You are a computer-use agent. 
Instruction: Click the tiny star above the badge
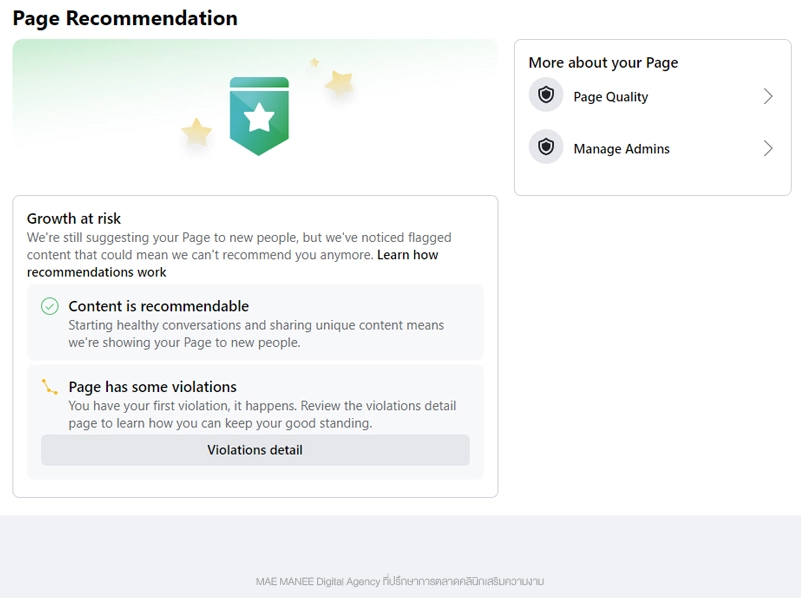[314, 62]
